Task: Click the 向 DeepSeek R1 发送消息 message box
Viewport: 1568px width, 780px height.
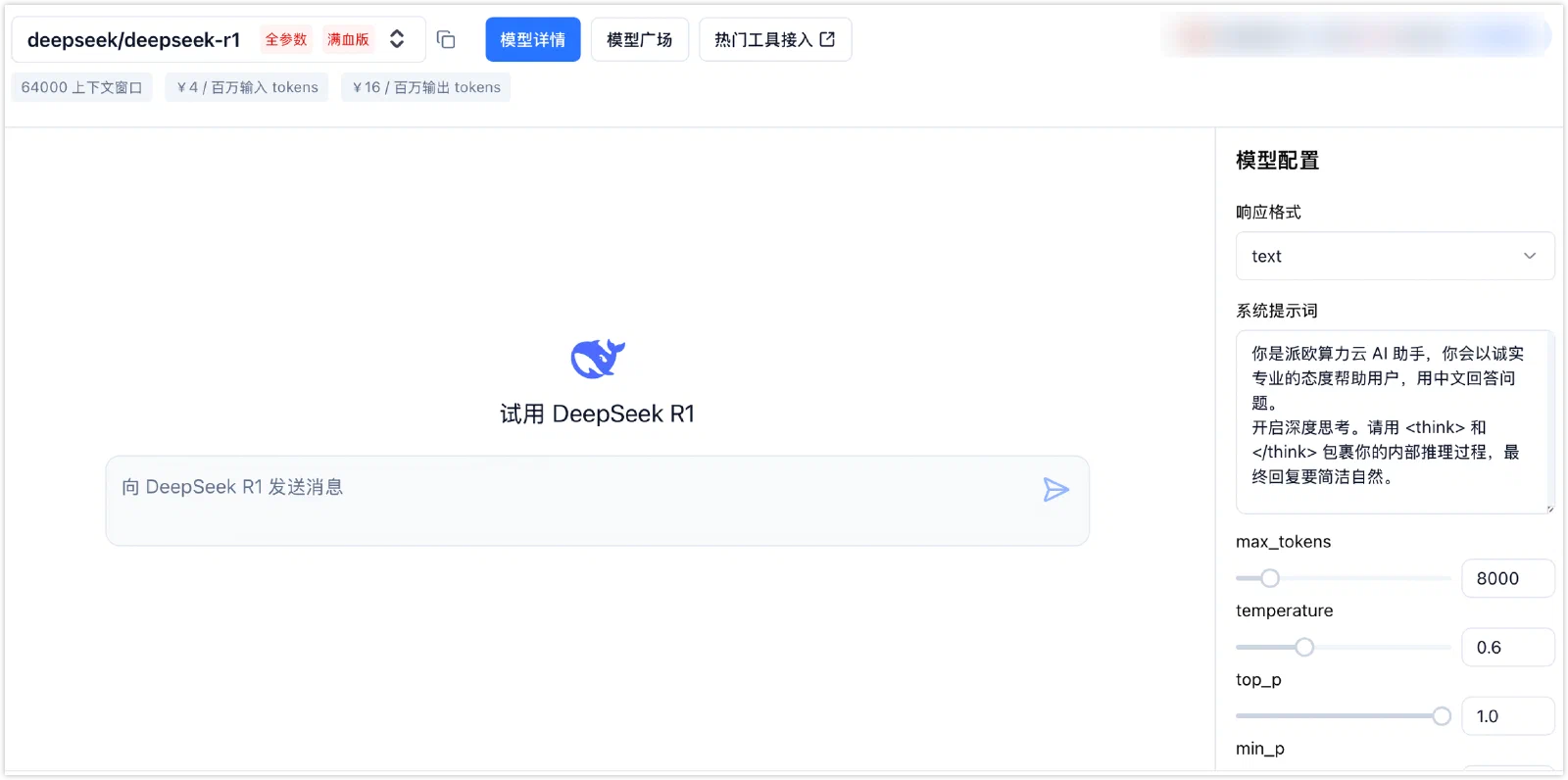Action: 597,500
